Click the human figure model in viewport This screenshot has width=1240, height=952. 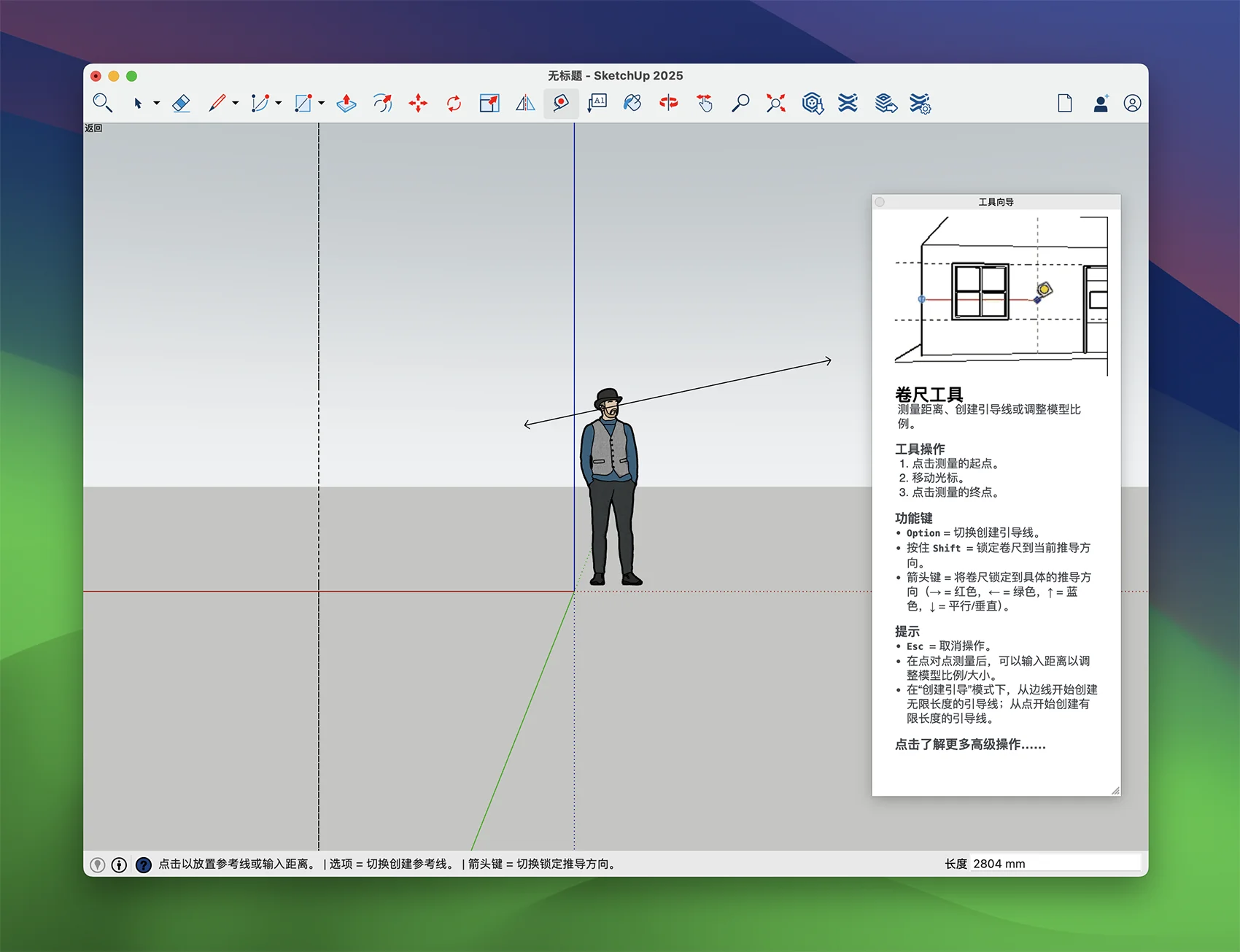(x=611, y=487)
